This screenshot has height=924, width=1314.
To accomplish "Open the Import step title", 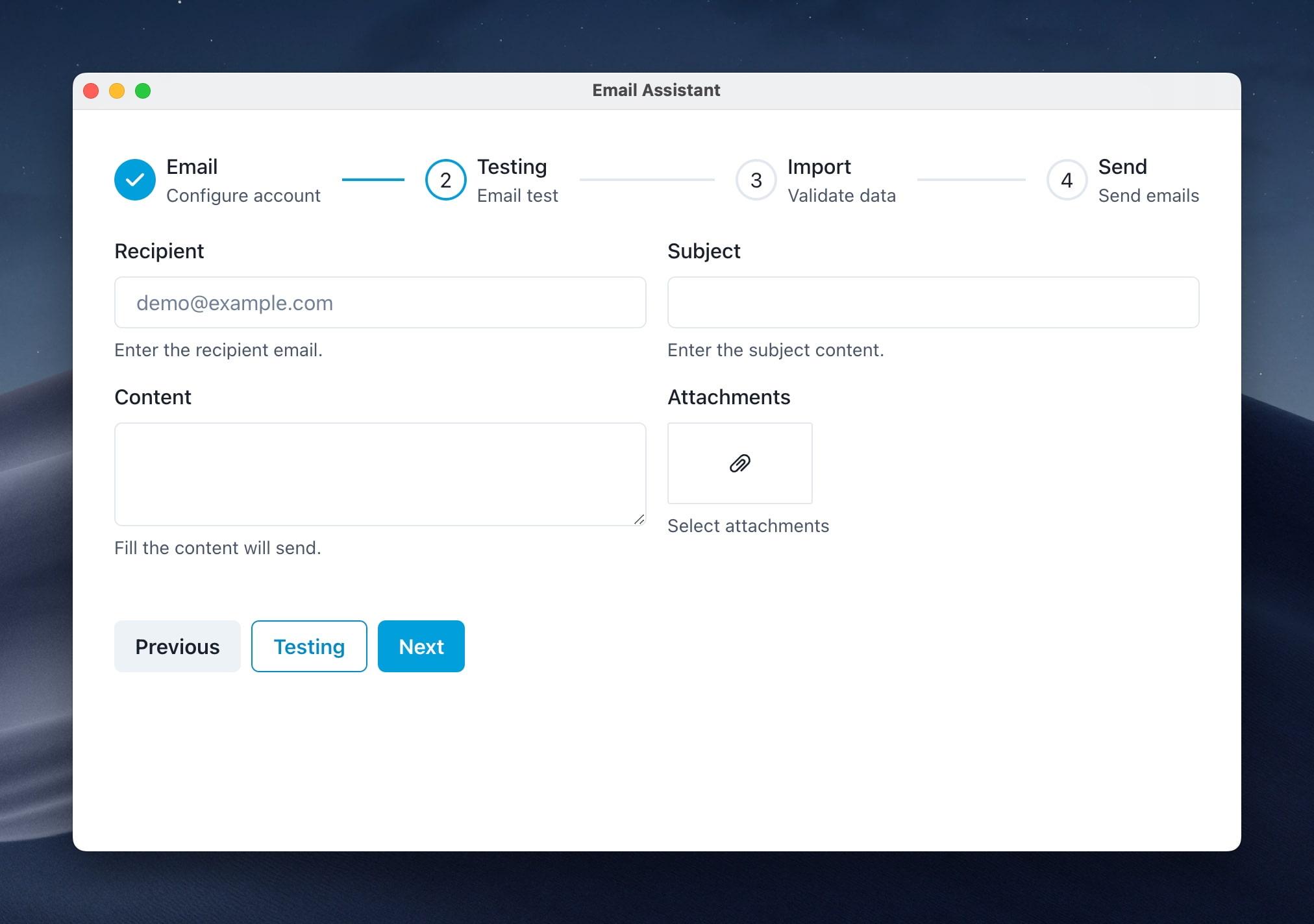I will click(x=819, y=167).
